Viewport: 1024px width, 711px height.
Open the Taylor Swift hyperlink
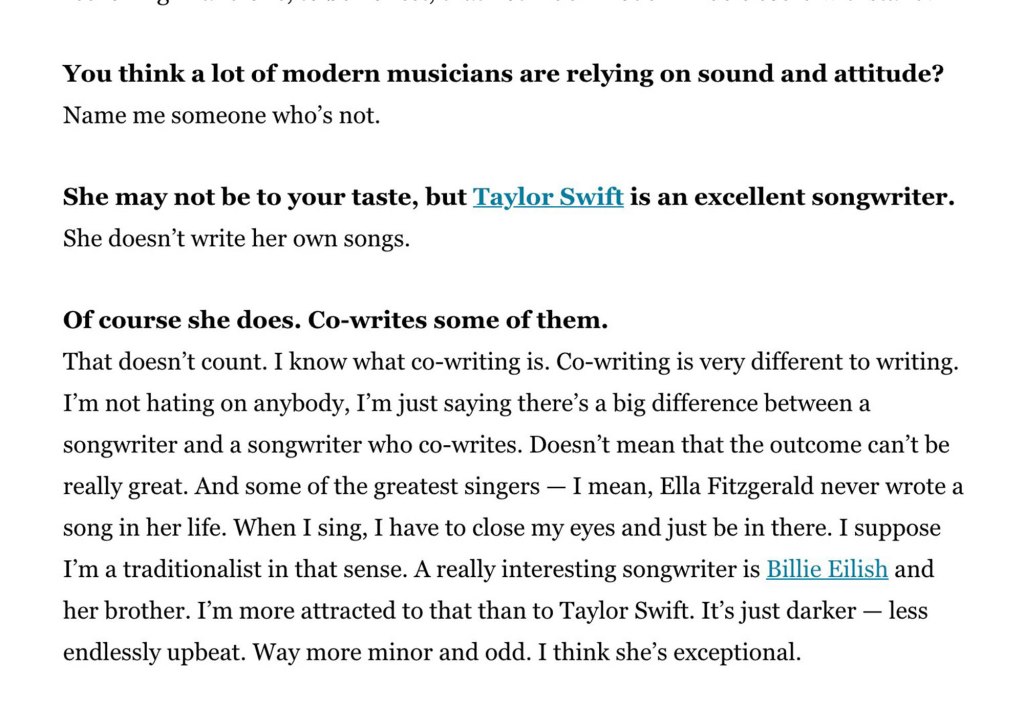tap(548, 197)
